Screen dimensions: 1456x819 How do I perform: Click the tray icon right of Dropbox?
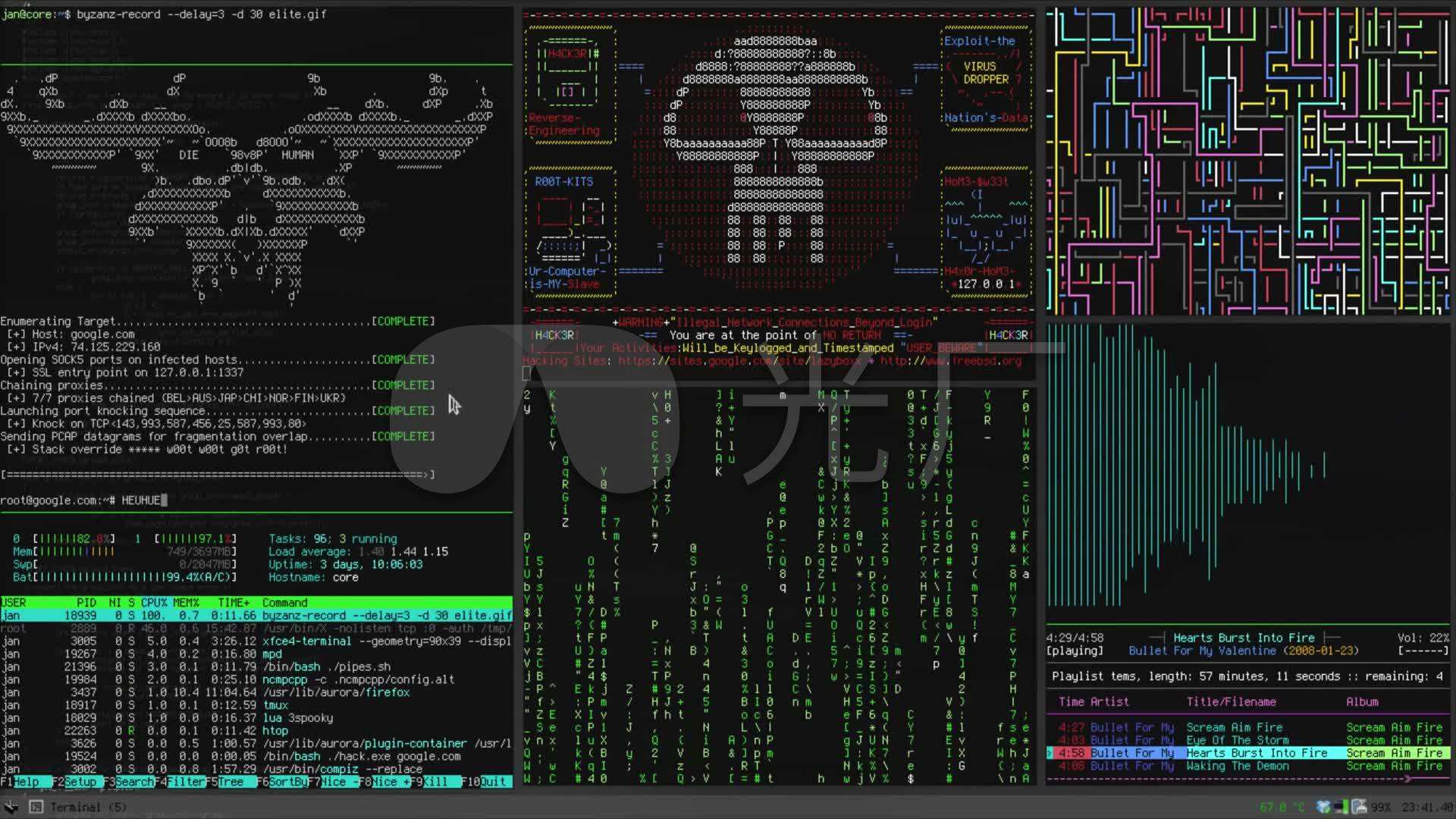1341,807
